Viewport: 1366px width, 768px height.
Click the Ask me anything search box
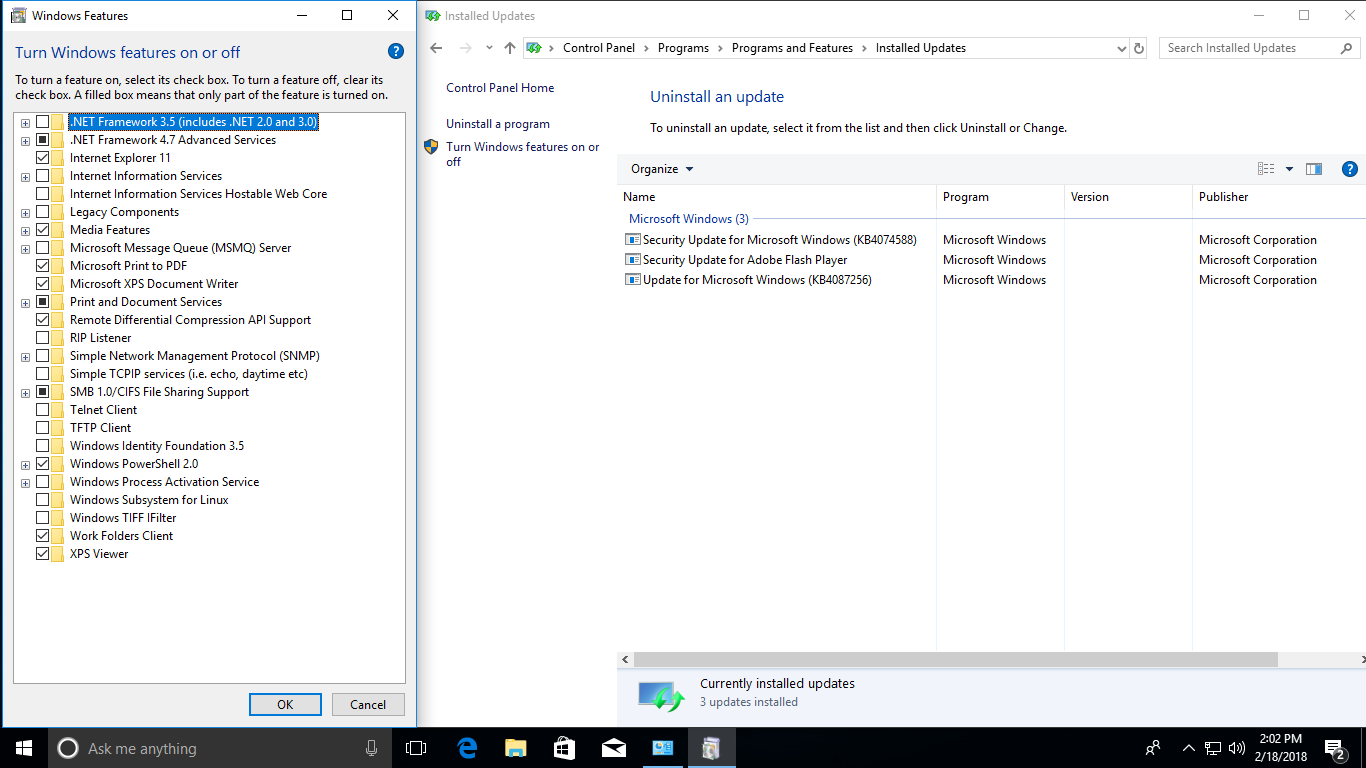(218, 748)
